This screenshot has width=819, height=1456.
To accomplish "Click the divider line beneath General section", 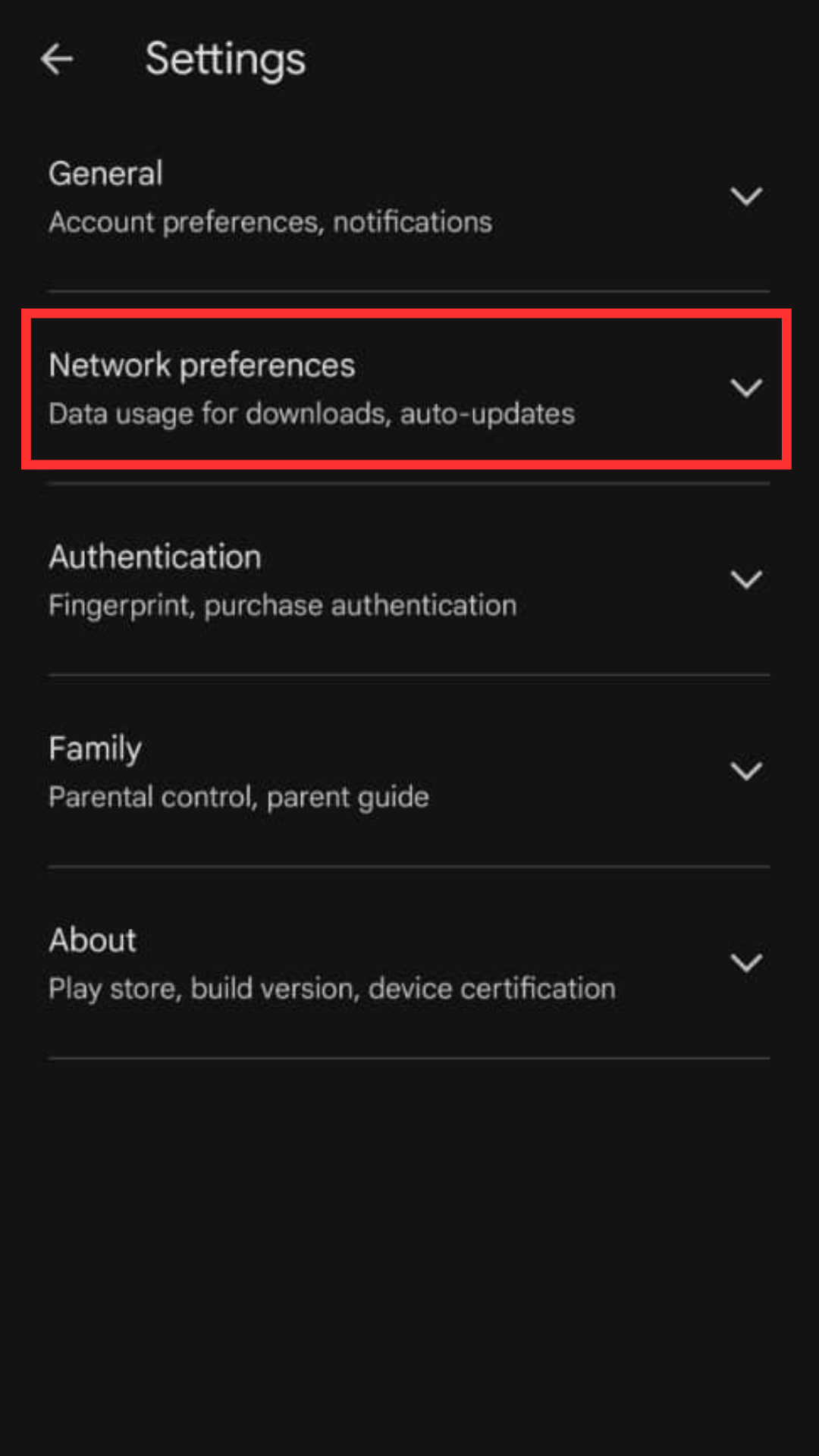I will click(x=409, y=290).
